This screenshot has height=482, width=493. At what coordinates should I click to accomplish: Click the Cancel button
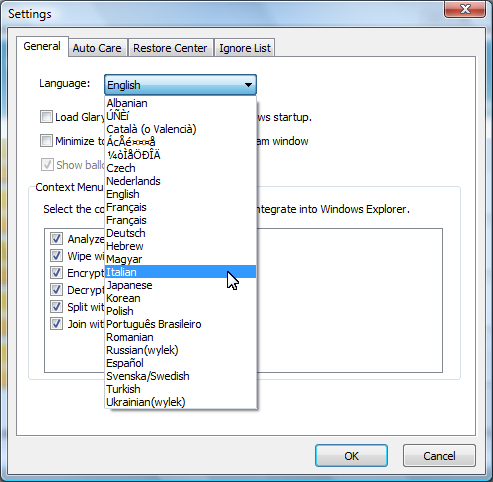click(x=439, y=456)
